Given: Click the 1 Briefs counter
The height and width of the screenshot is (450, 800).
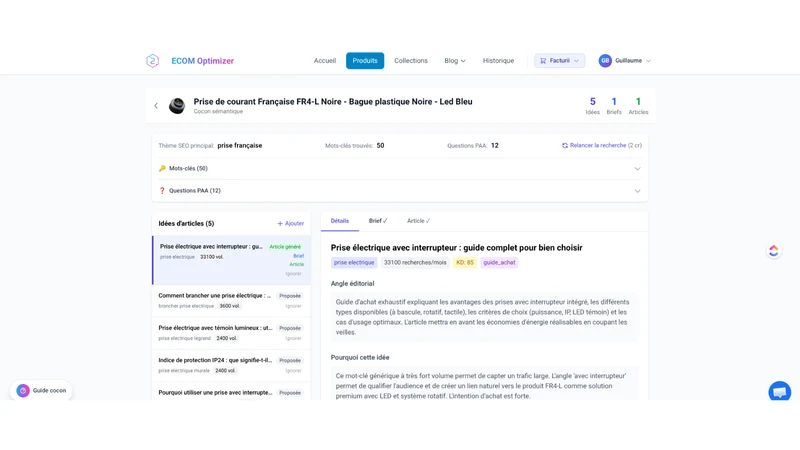Looking at the screenshot, I should [614, 106].
